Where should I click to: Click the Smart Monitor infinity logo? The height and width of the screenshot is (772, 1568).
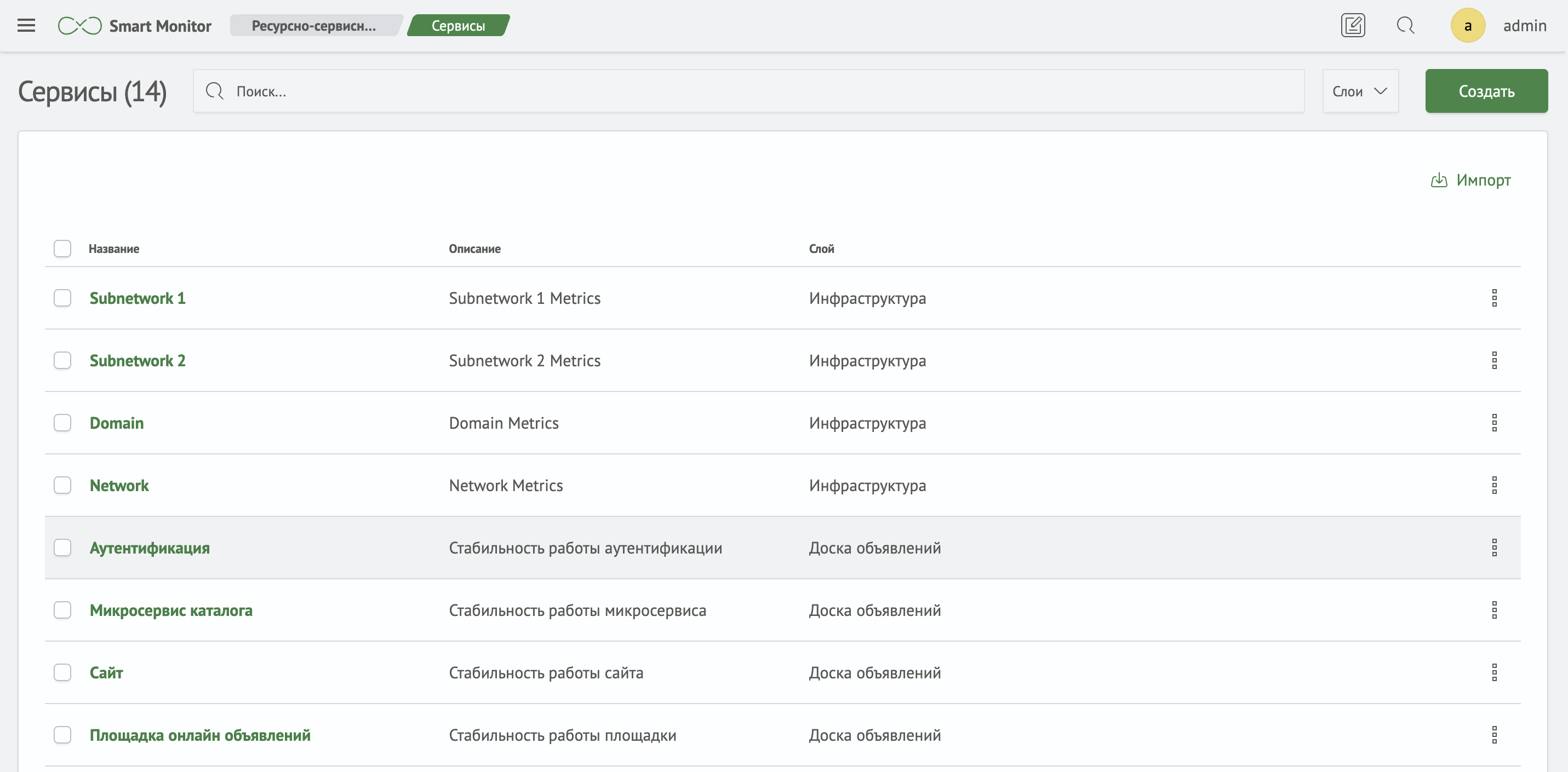point(80,26)
